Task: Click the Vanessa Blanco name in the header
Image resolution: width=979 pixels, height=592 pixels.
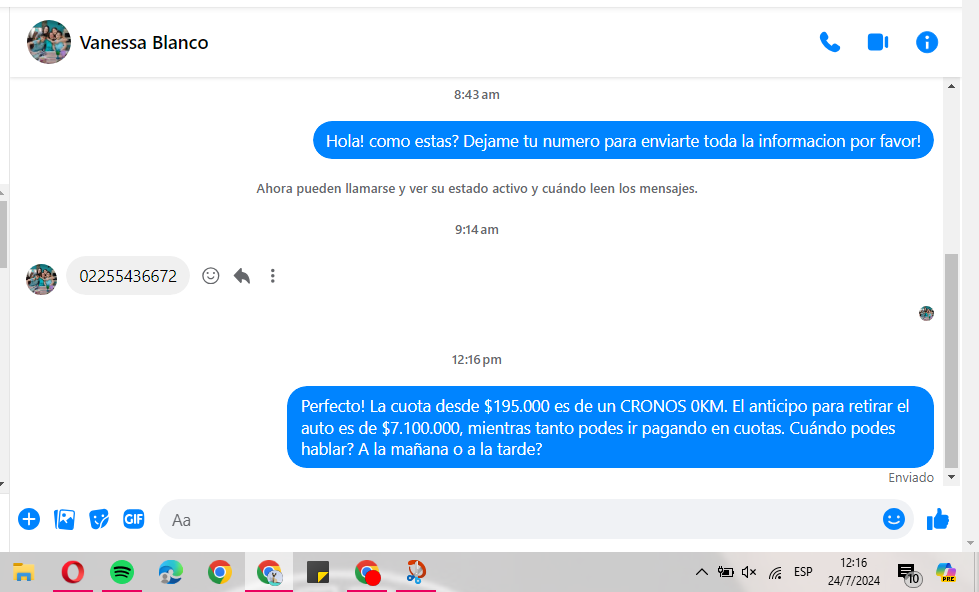Action: (144, 42)
